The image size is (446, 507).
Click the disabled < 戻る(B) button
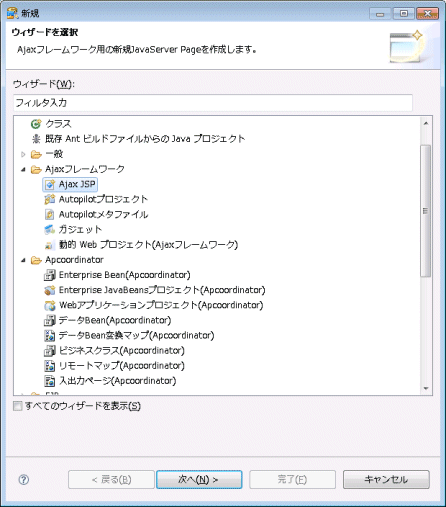click(x=111, y=480)
